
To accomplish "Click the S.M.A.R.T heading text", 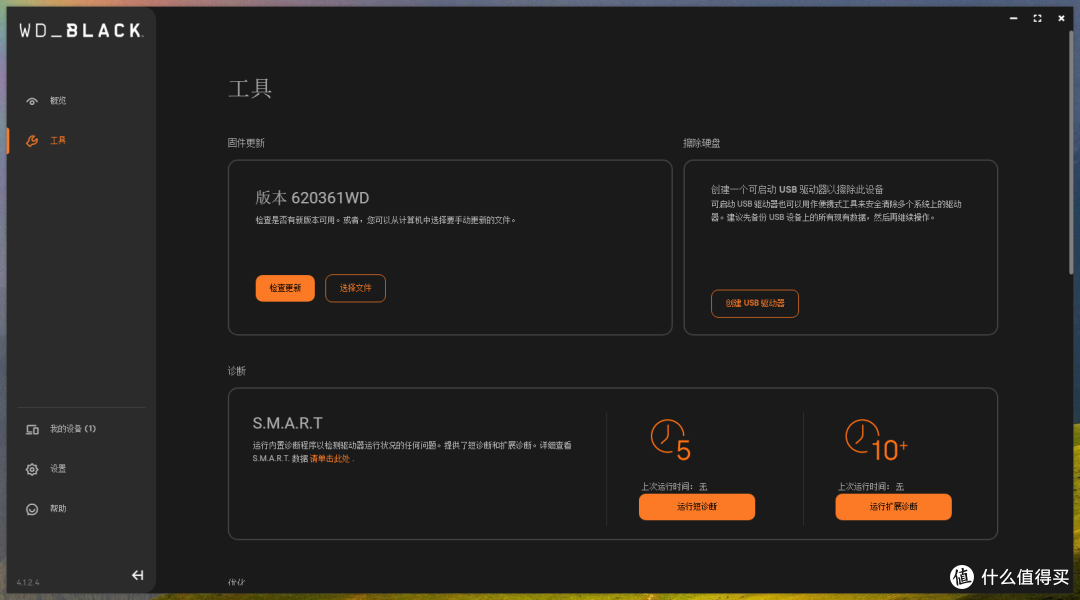I will (287, 423).
